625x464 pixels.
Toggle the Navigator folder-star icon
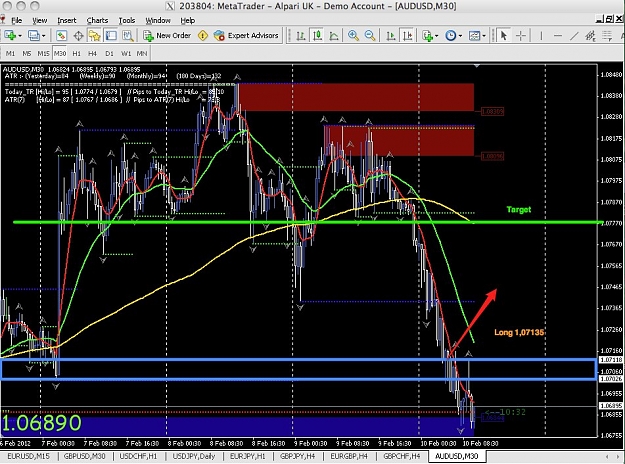click(94, 36)
